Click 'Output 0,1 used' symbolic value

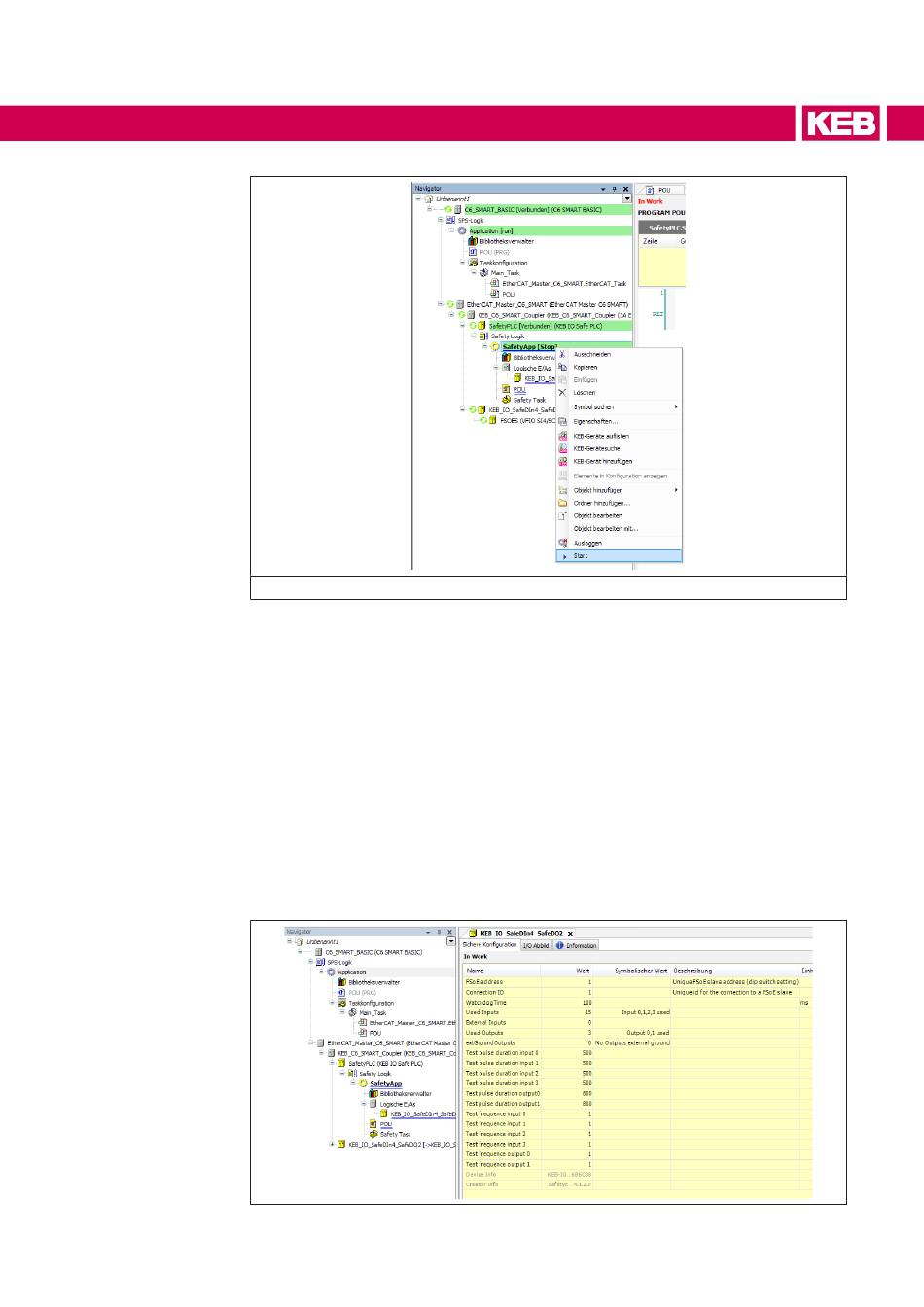(x=648, y=1033)
